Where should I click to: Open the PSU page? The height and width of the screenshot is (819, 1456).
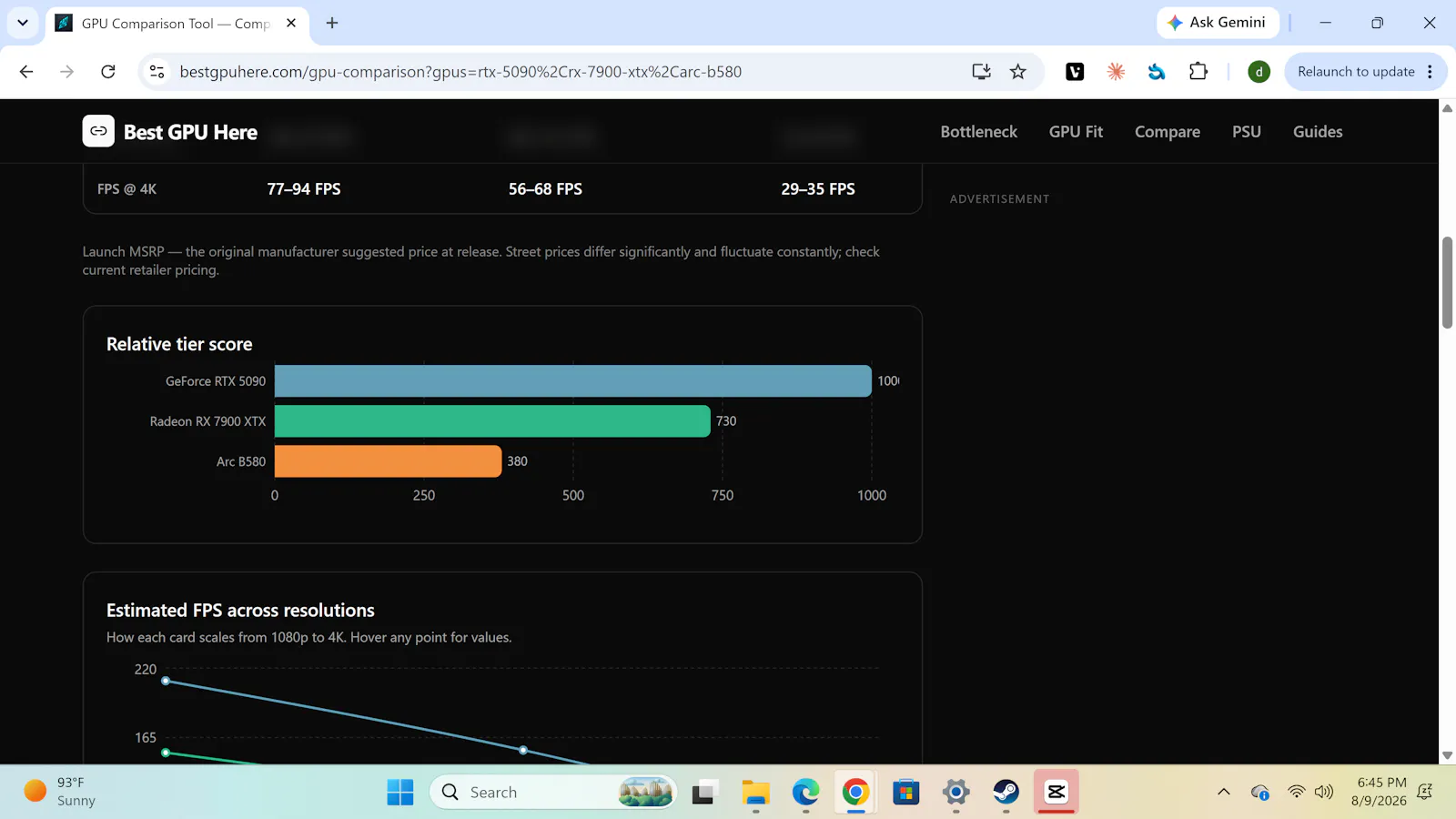1247,132
